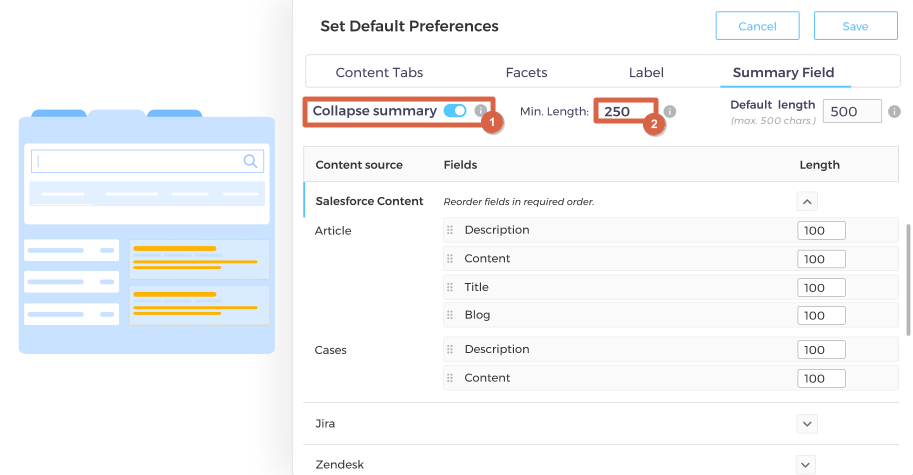Click the Min. Length value field
913x475 pixels.
(625, 112)
